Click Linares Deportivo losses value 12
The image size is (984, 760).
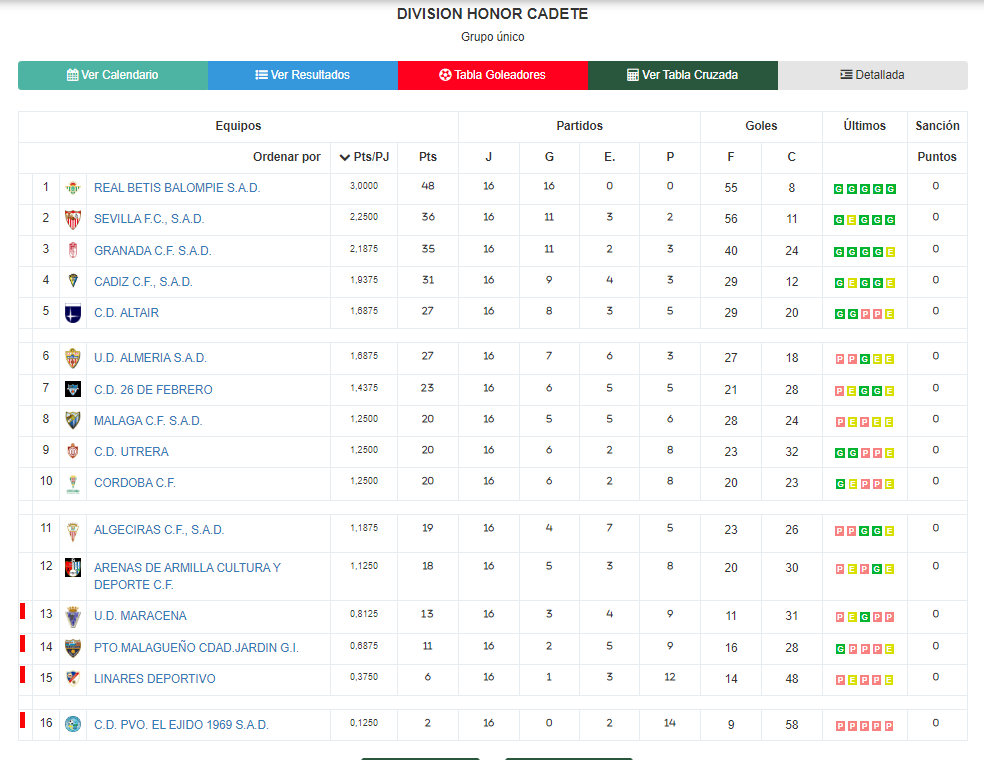click(670, 677)
